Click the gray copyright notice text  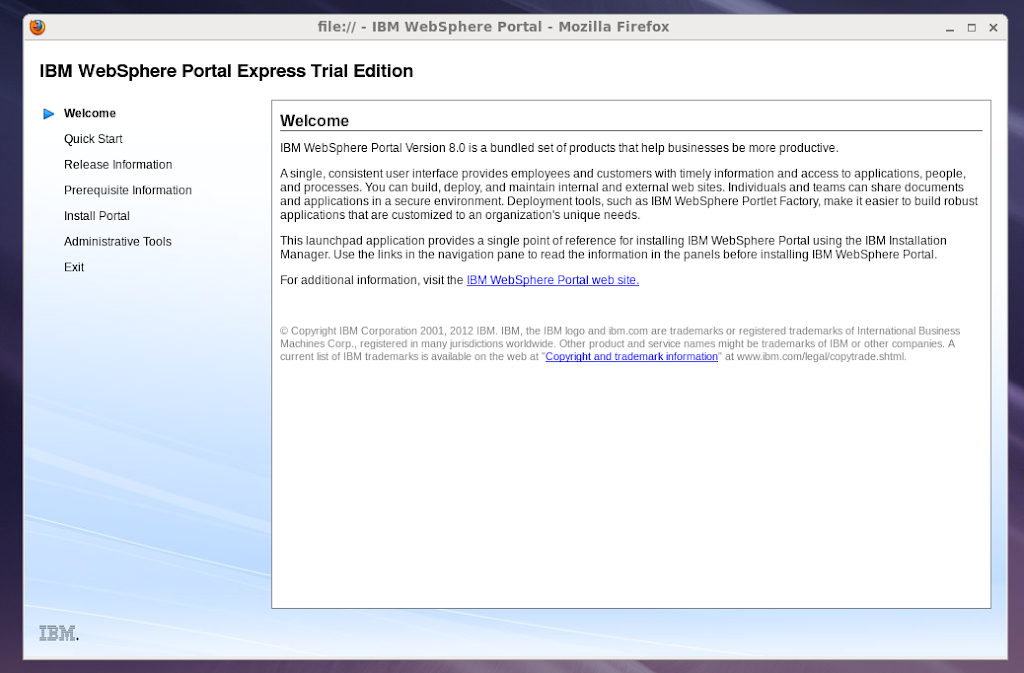(620, 337)
